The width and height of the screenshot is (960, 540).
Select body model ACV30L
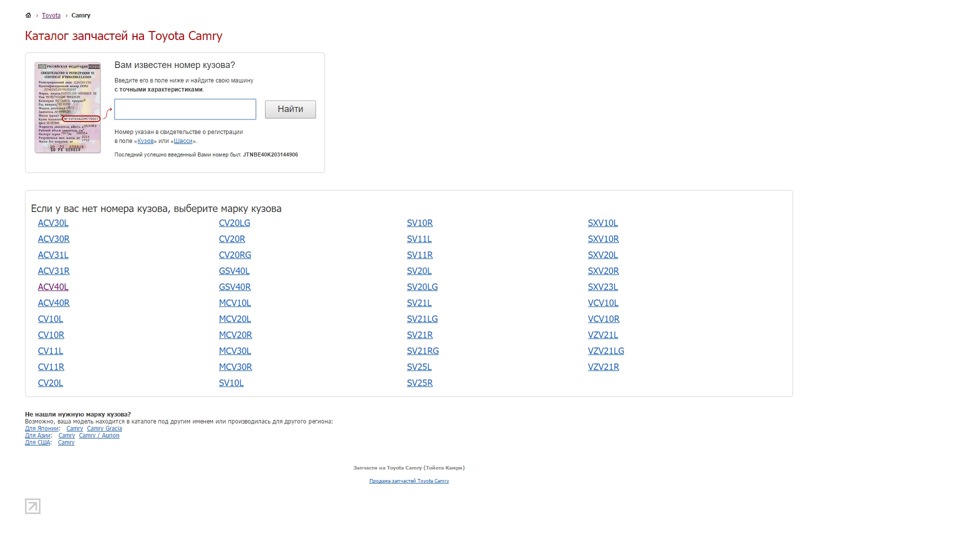point(53,223)
